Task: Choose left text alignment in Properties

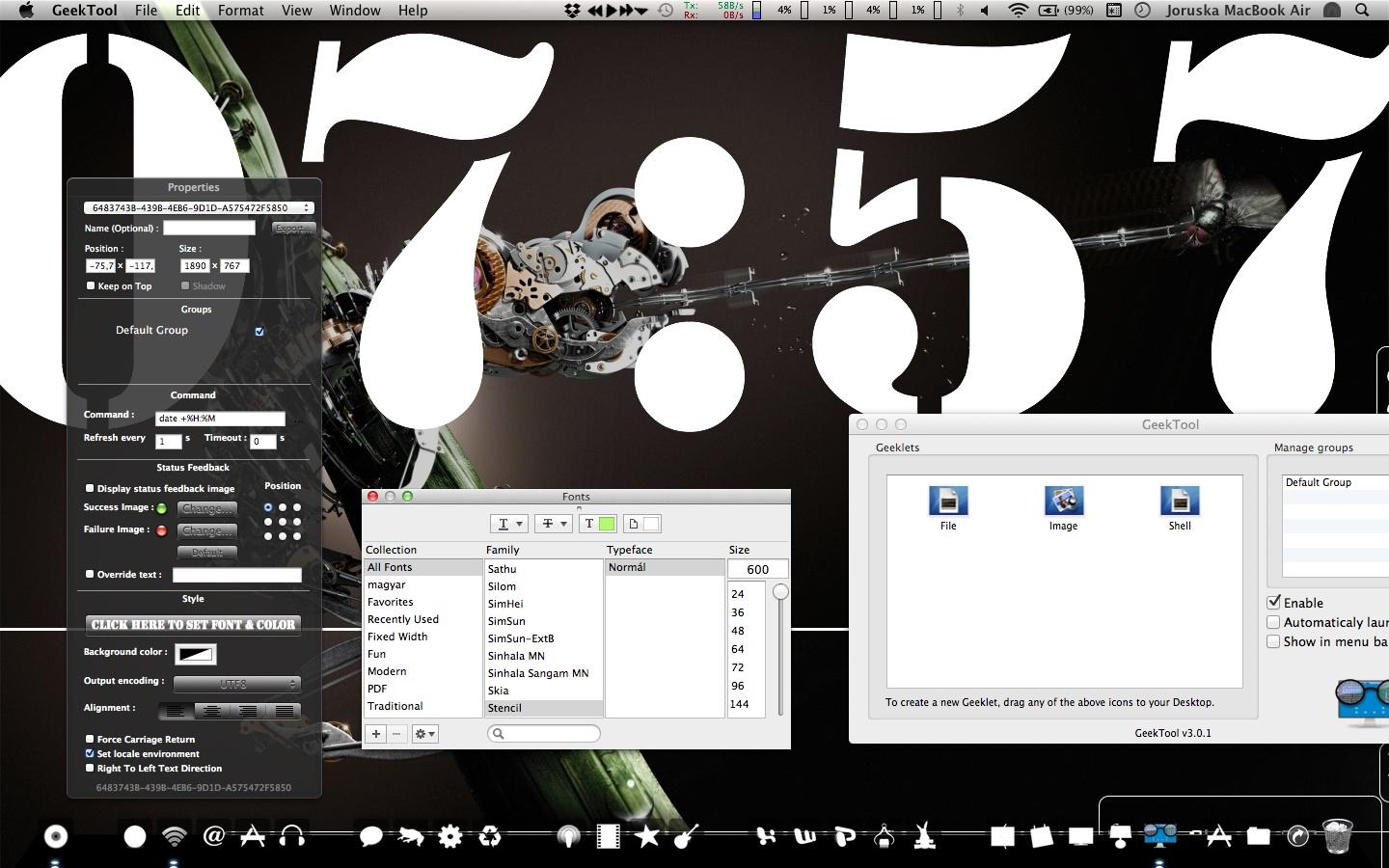Action: coord(176,711)
